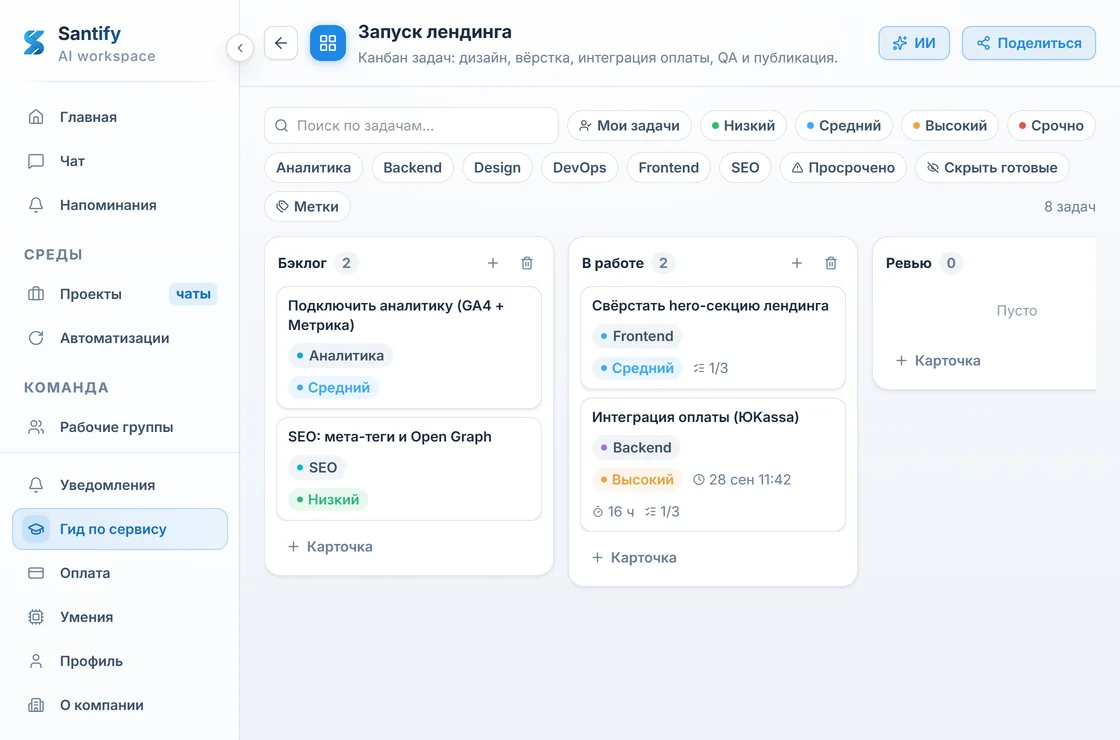The image size is (1120, 740).
Task: Filter by the Backend tag chip
Action: (x=413, y=168)
